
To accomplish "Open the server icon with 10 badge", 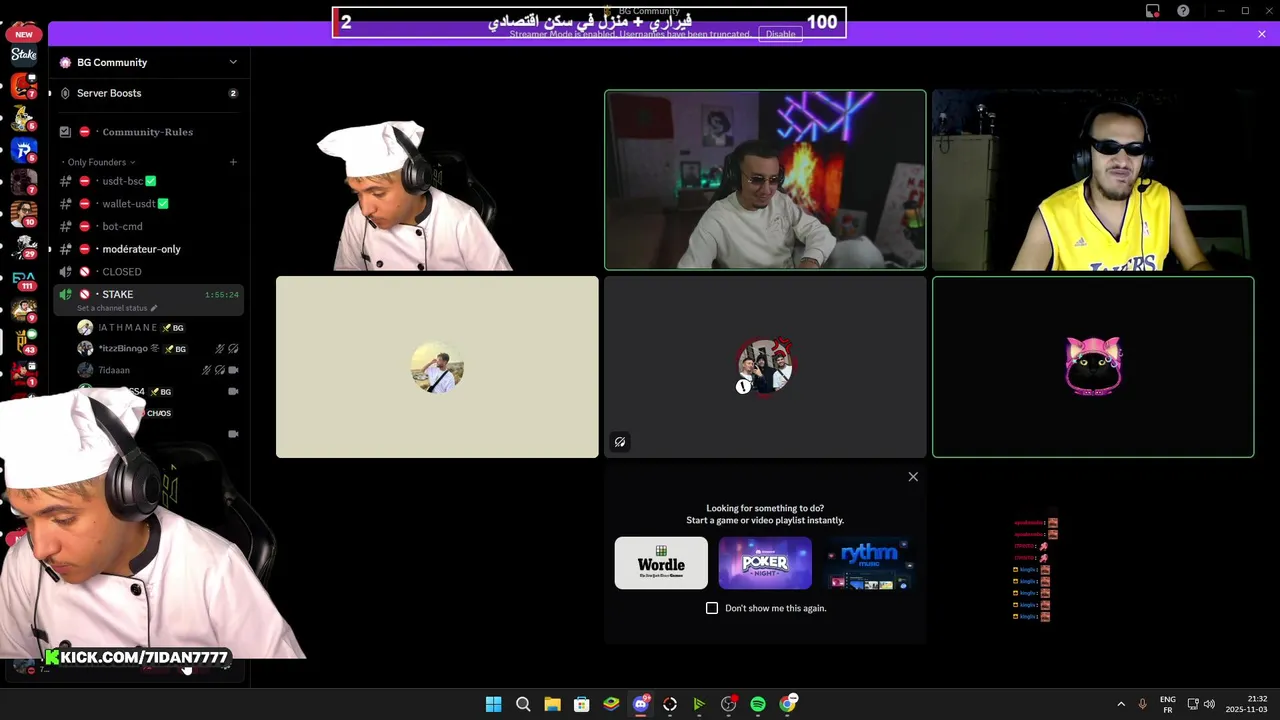I will tap(24, 213).
